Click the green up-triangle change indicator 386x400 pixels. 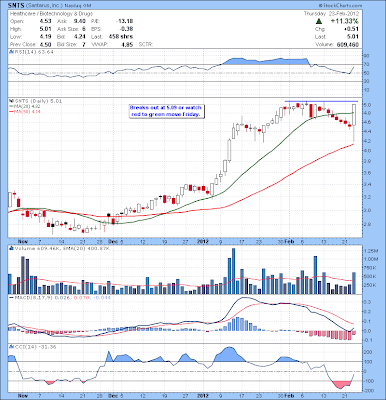click(319, 21)
